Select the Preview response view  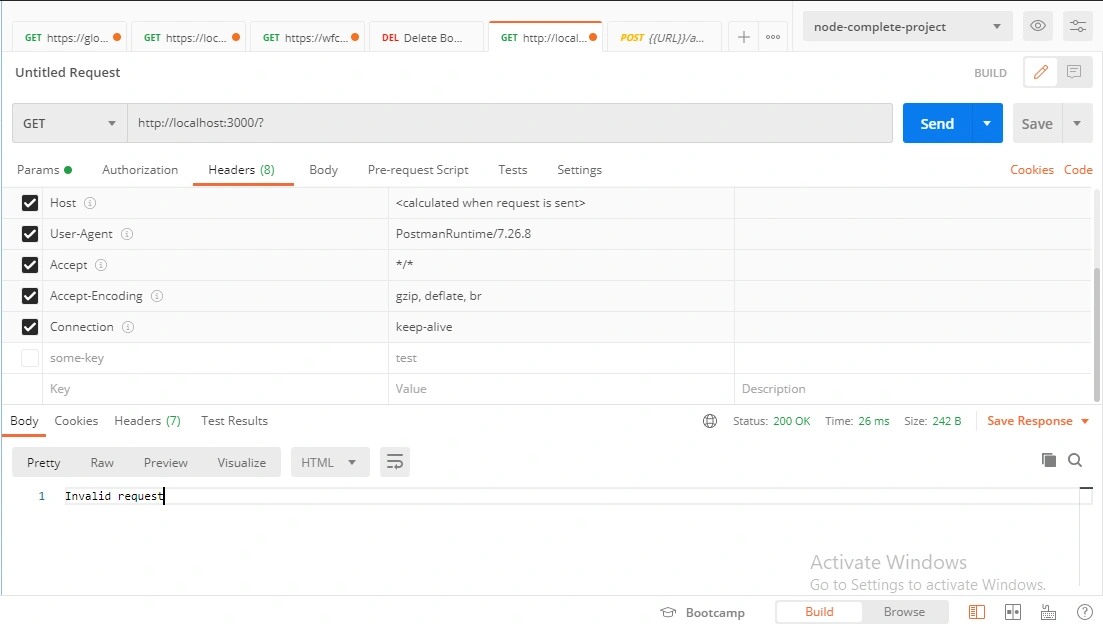165,462
